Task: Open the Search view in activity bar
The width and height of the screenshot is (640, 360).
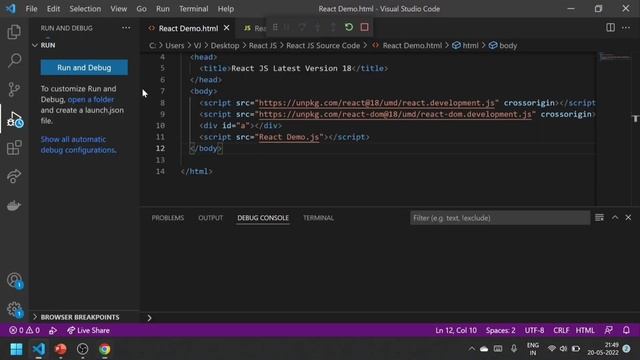Action: pyautogui.click(x=14, y=60)
